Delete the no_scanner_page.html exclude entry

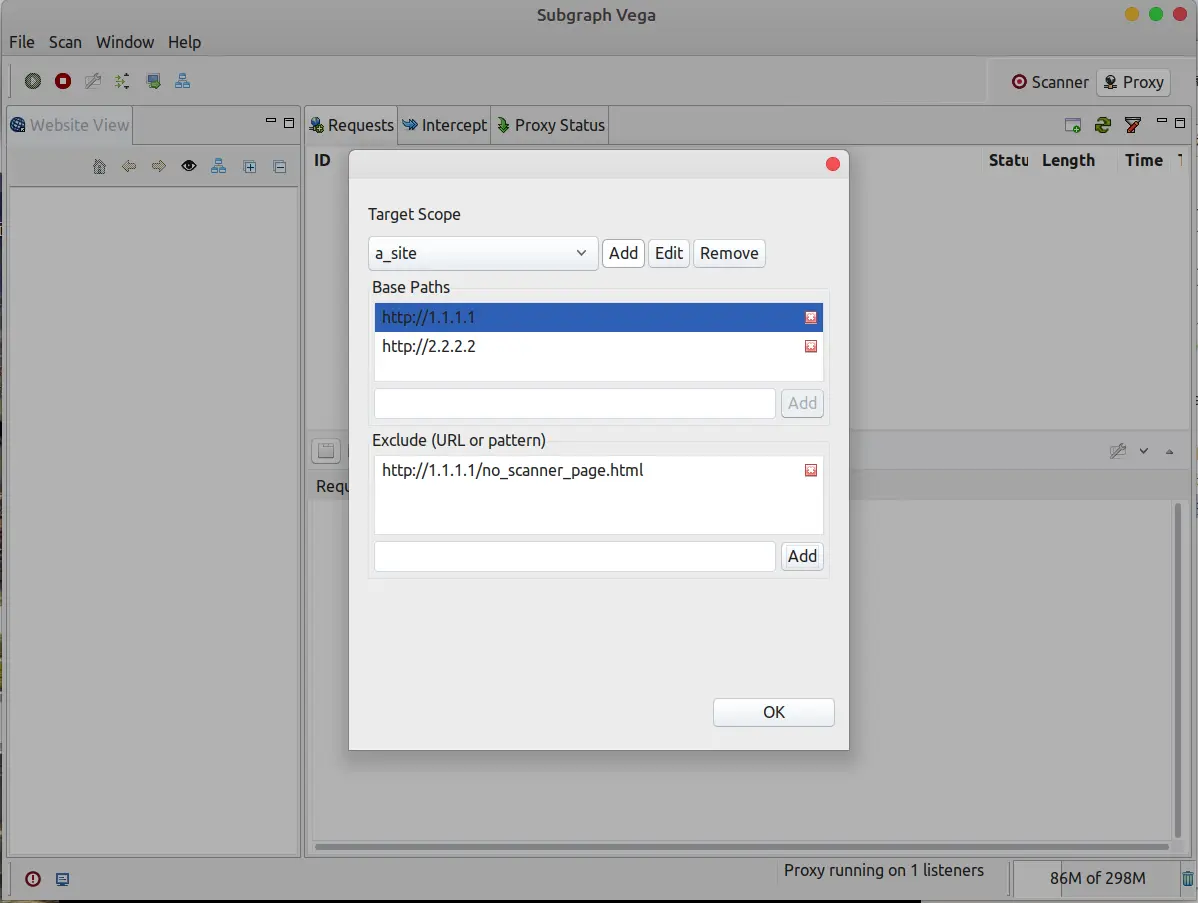[x=811, y=470]
